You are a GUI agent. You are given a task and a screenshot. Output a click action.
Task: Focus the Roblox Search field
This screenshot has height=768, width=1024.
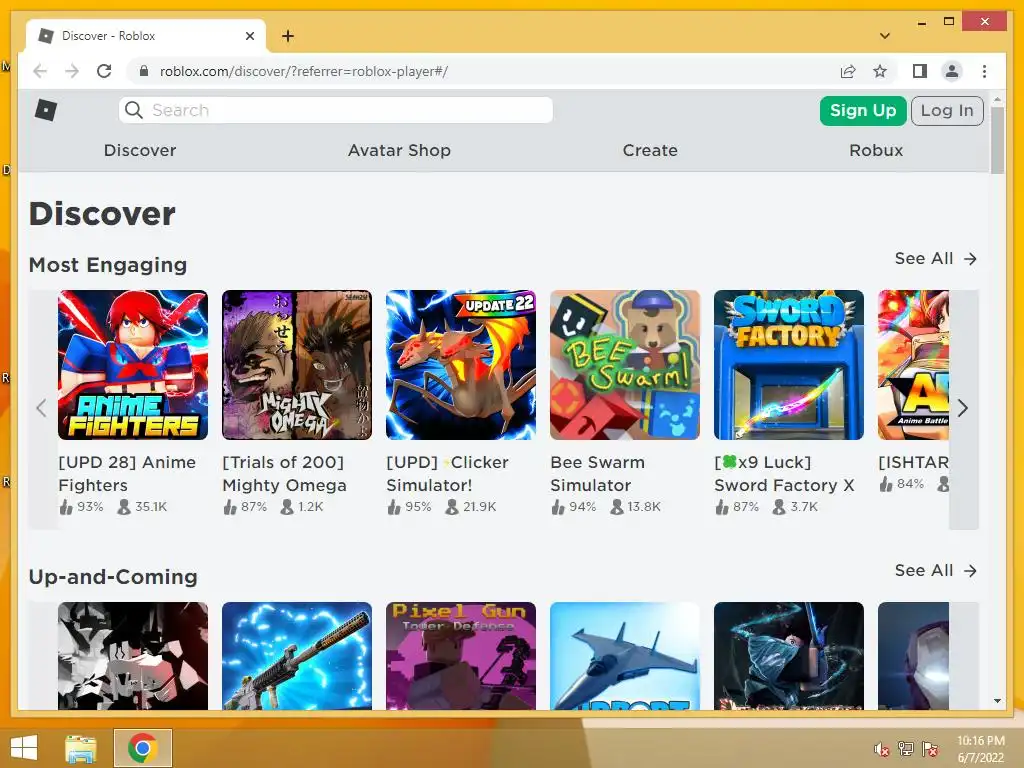tap(336, 110)
